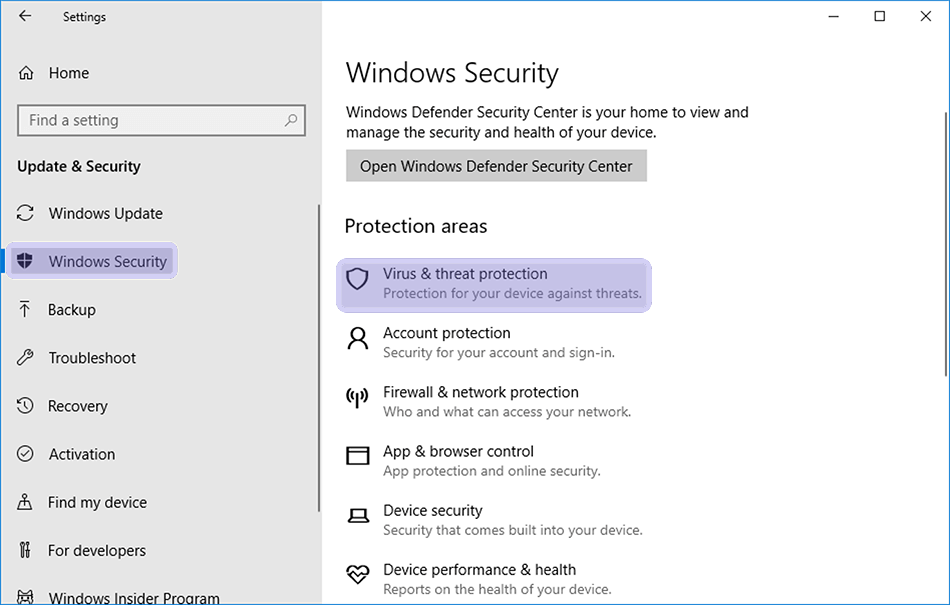Open Windows Defender Security Center
This screenshot has width=950, height=605.
pos(496,165)
